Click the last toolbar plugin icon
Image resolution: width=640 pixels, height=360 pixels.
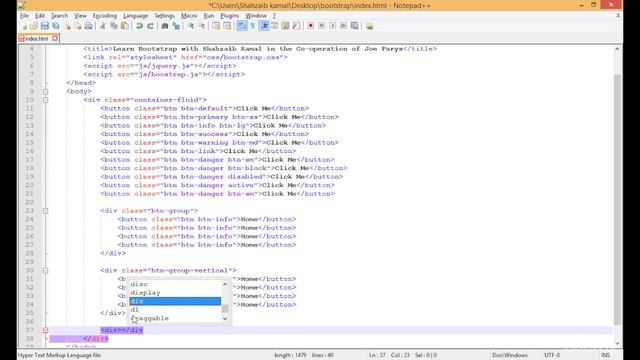pos(369,26)
